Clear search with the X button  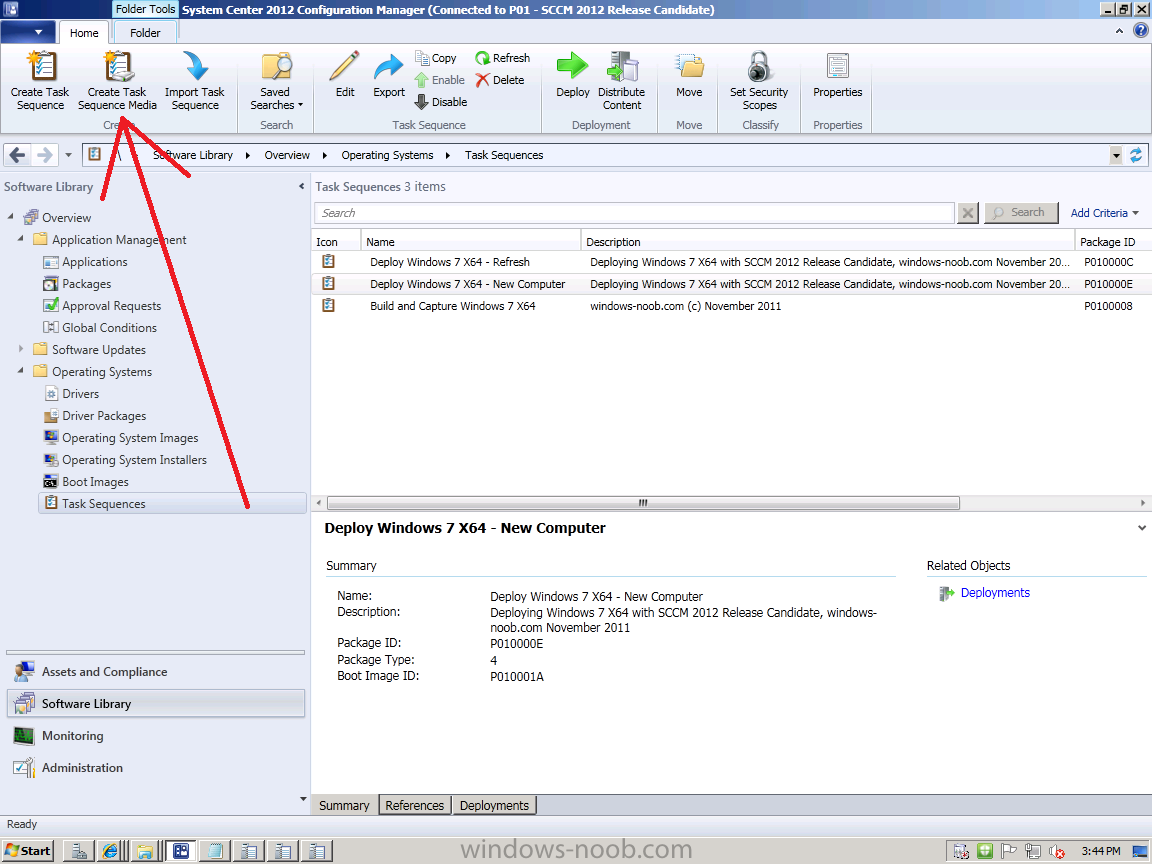(x=968, y=213)
